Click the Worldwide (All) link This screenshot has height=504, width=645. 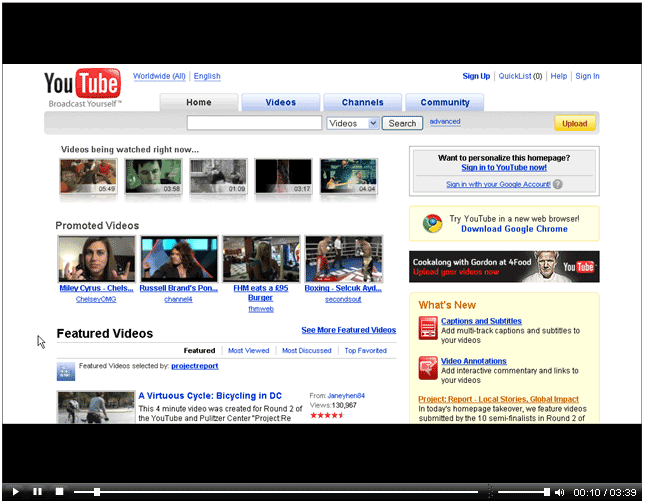[x=159, y=76]
